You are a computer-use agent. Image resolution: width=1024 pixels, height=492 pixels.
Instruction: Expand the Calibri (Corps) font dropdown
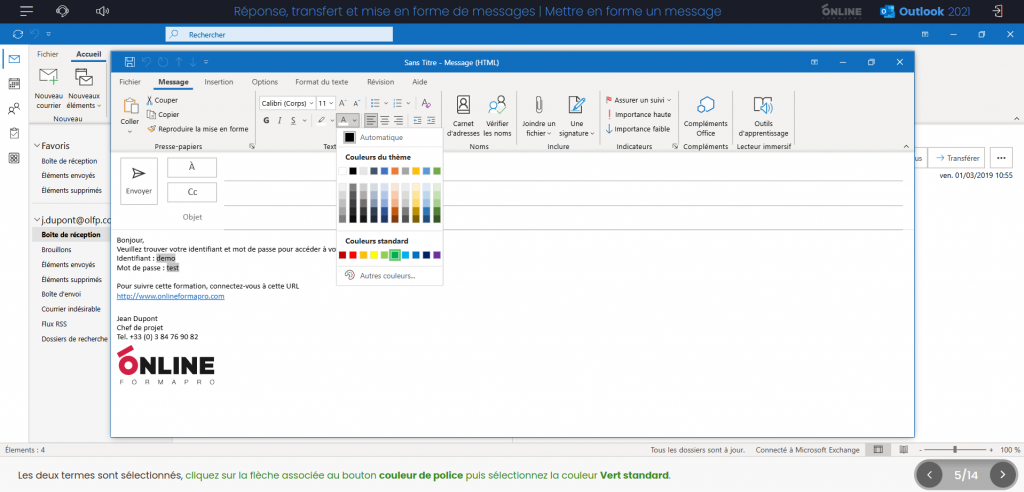(x=310, y=103)
